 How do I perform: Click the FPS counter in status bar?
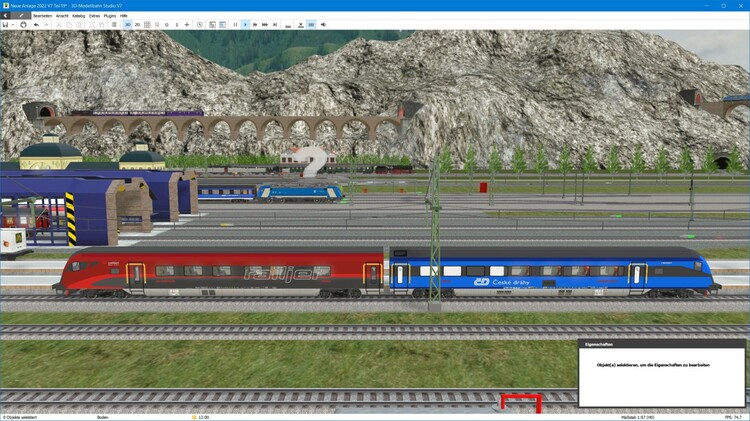pos(733,417)
